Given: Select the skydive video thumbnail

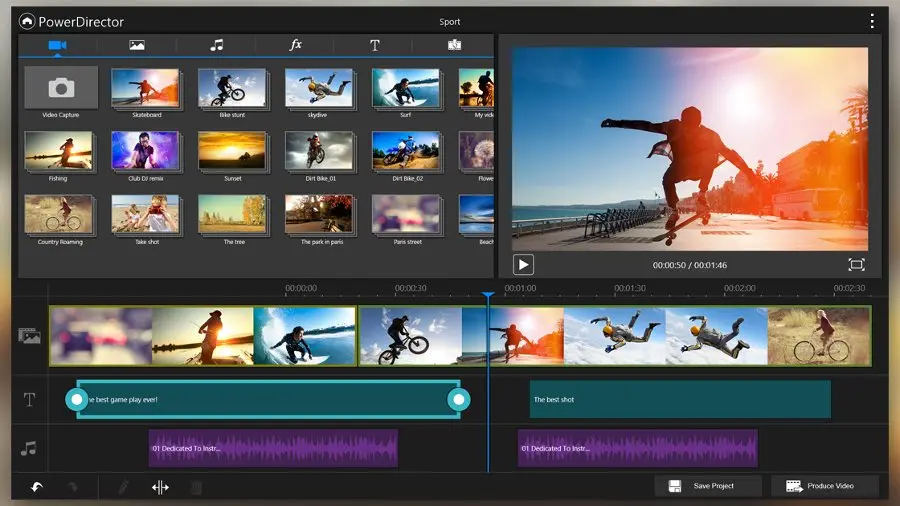Looking at the screenshot, I should coord(319,88).
